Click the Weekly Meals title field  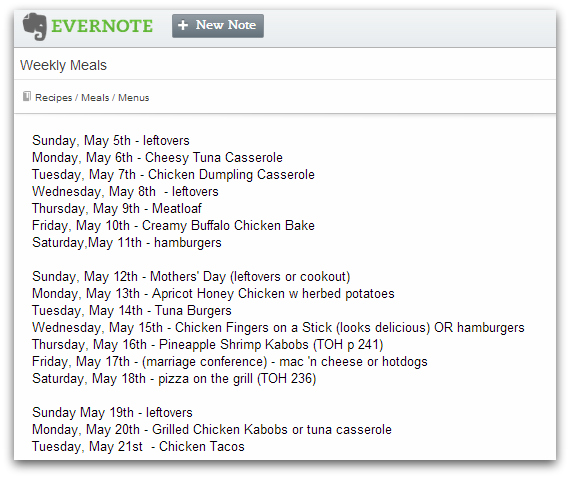[x=285, y=65]
